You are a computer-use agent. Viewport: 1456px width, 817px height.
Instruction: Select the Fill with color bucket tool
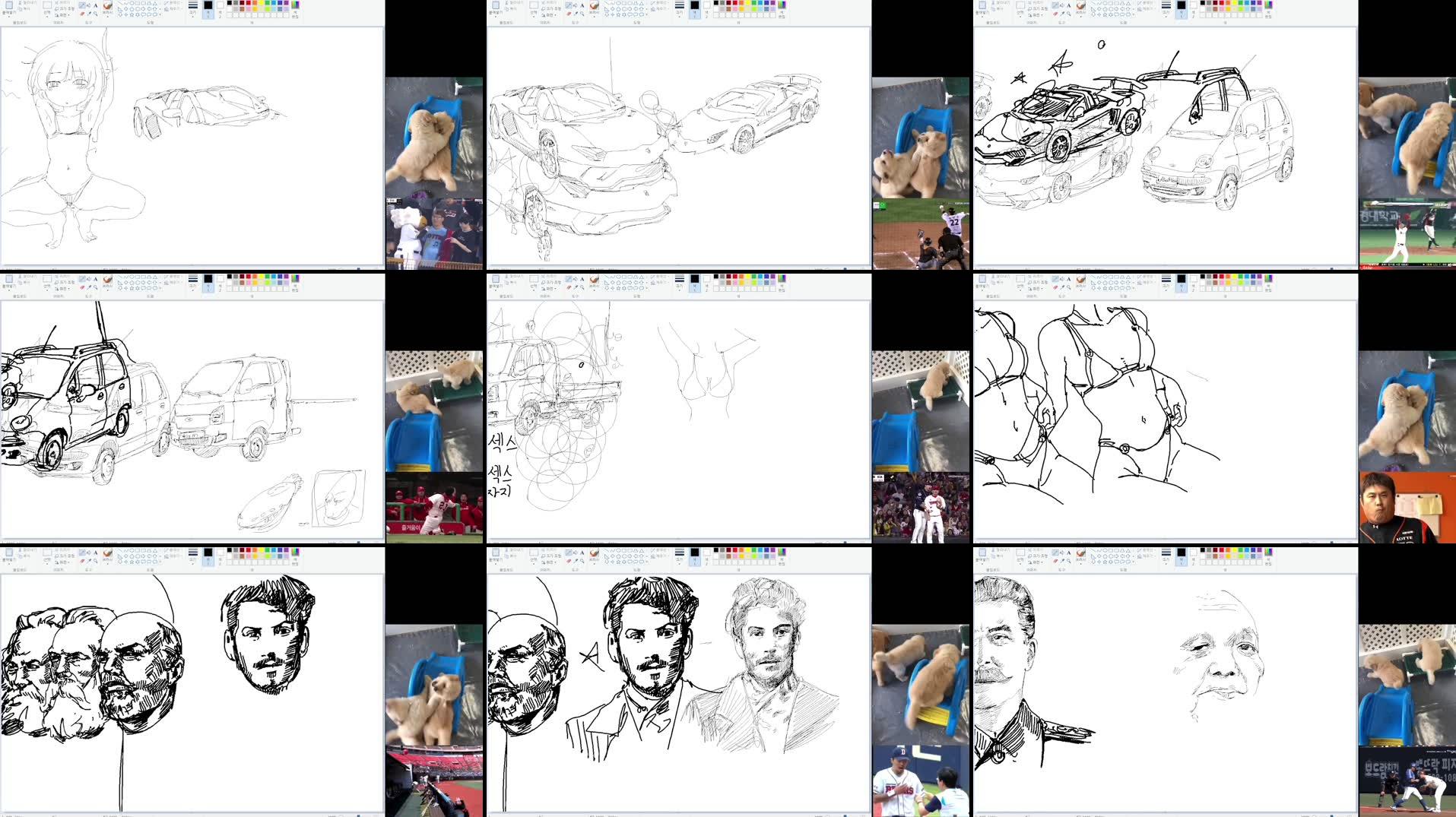[x=90, y=5]
